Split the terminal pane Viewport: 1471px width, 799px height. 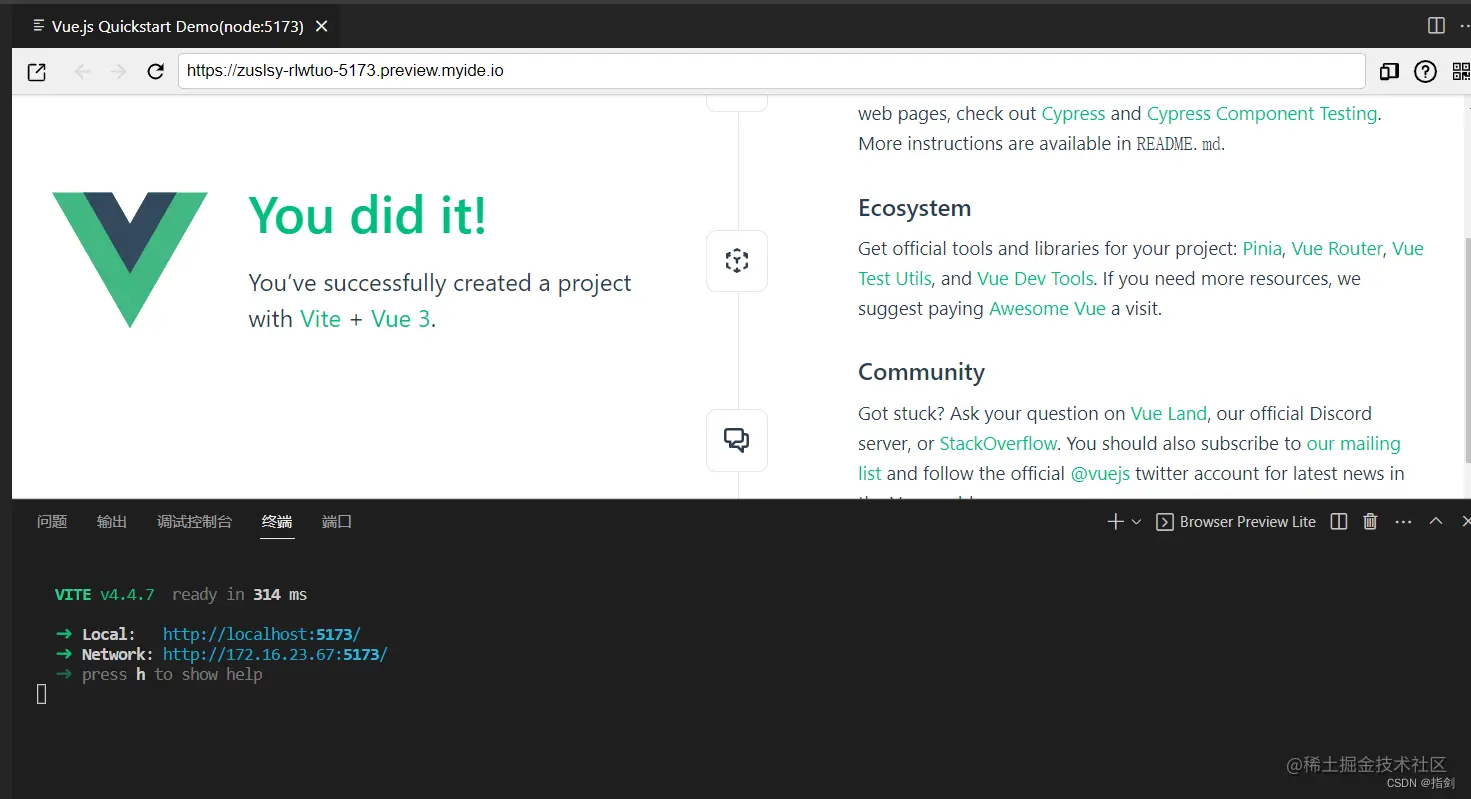1339,522
